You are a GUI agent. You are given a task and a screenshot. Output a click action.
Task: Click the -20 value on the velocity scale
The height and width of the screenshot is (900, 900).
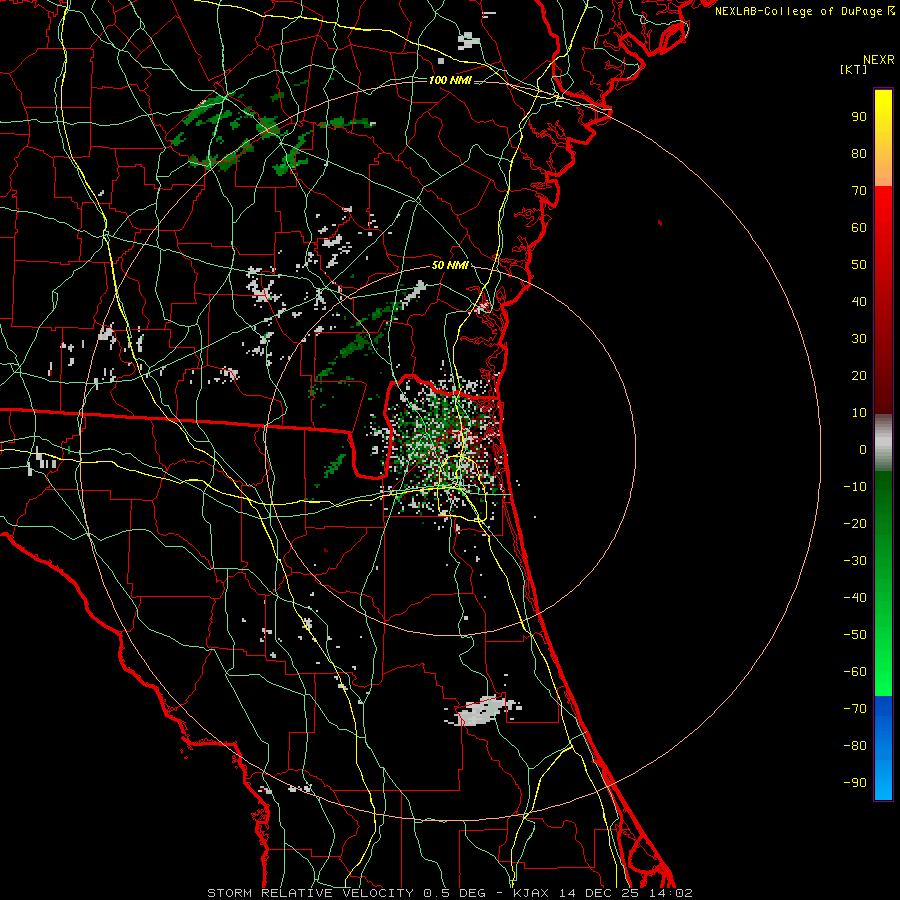[x=855, y=524]
